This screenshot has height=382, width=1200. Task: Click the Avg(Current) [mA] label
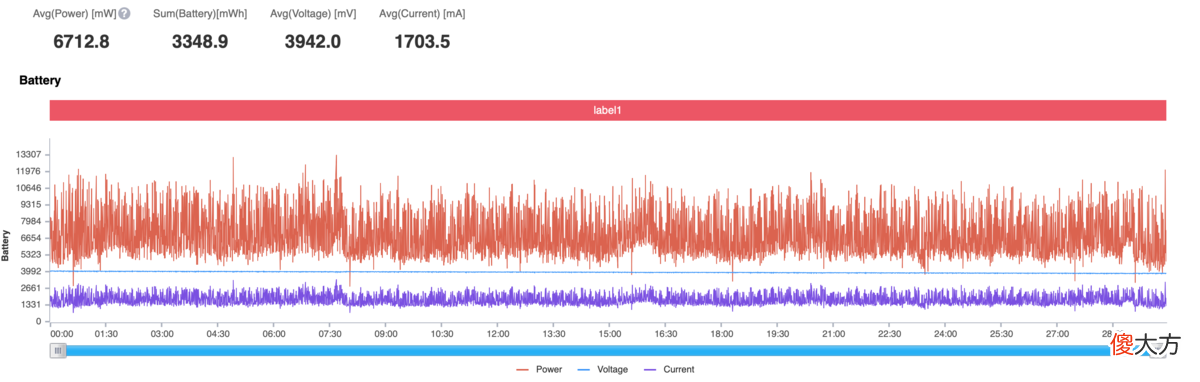coord(422,14)
